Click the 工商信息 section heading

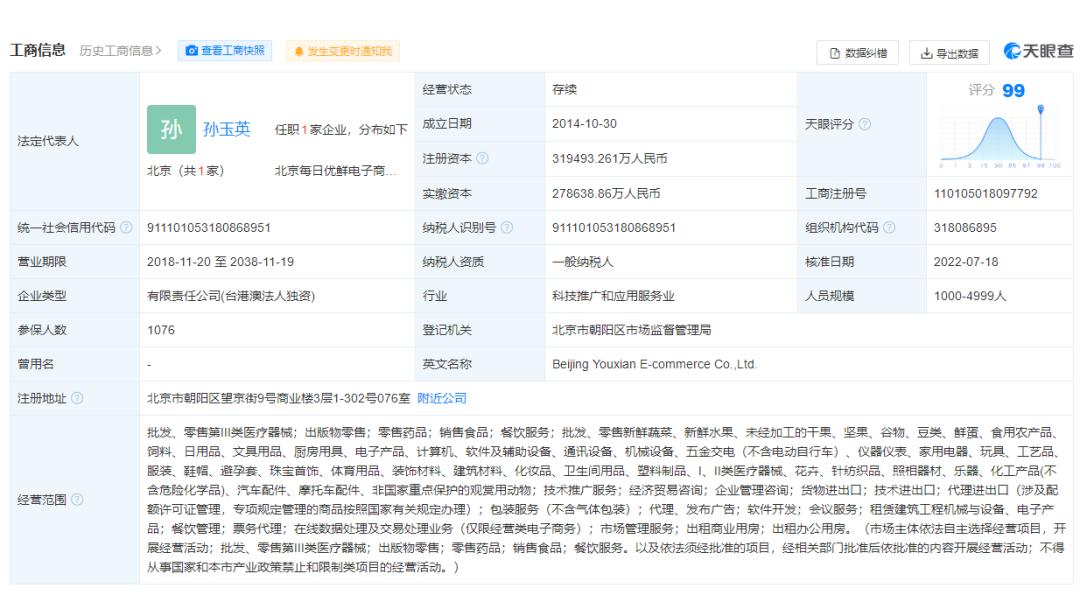coord(38,50)
